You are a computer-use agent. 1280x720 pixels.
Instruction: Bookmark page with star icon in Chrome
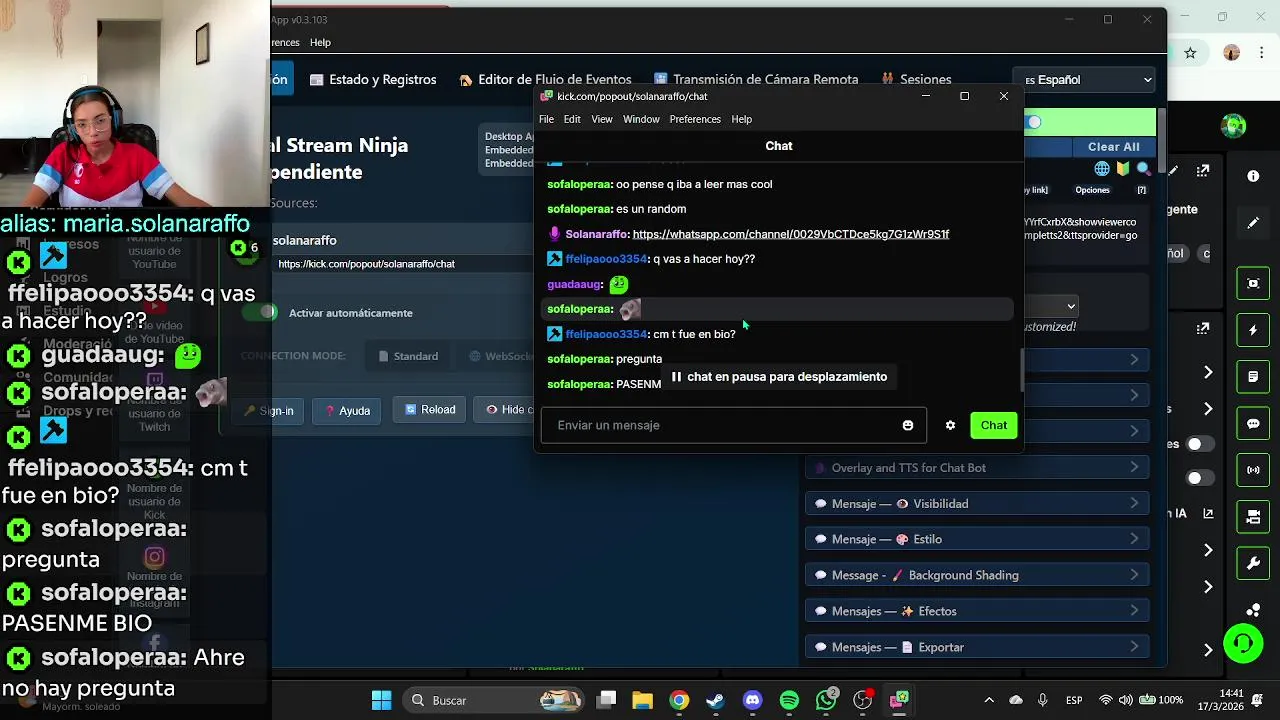1190,53
